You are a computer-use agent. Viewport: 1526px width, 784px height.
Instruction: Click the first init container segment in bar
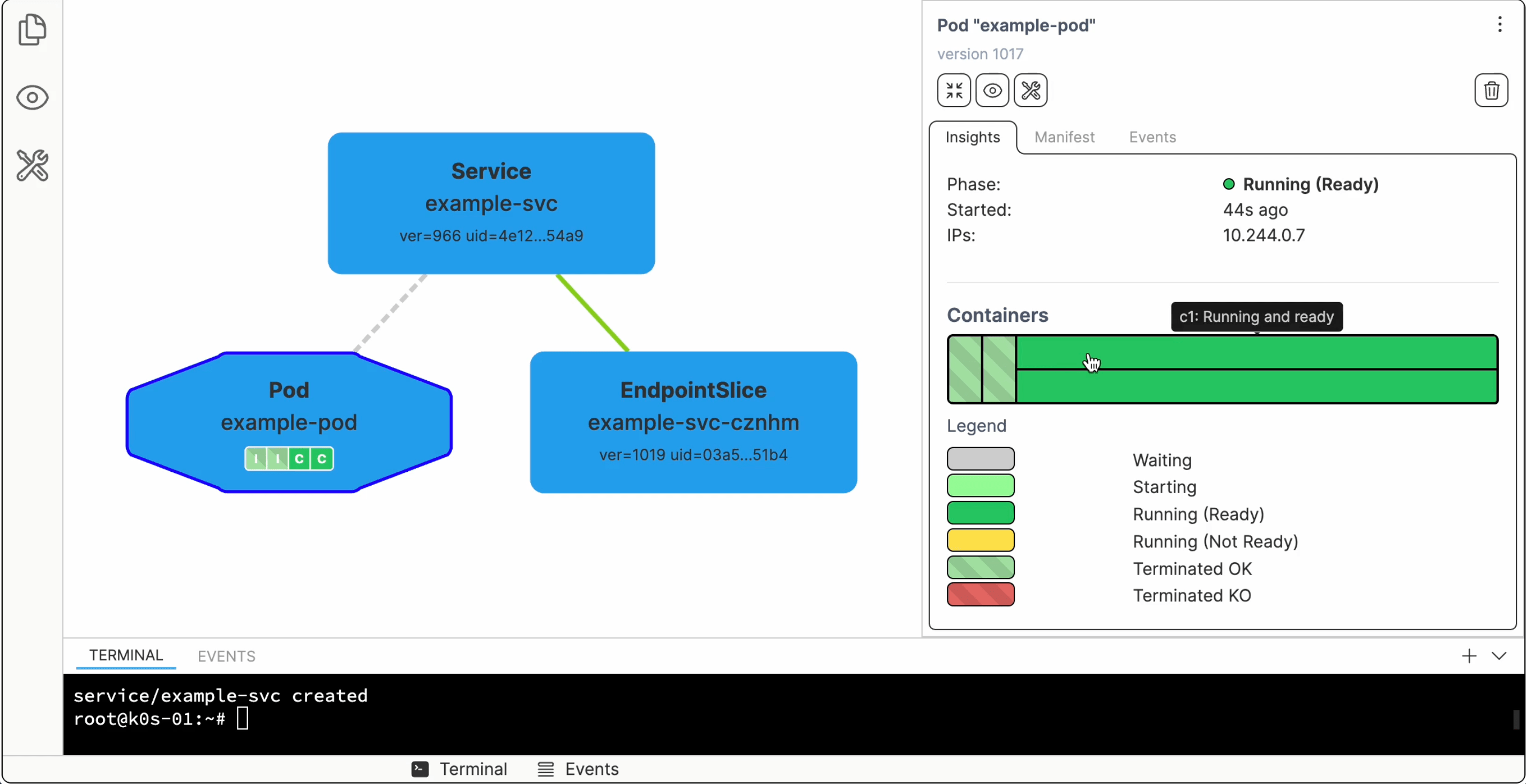click(964, 369)
